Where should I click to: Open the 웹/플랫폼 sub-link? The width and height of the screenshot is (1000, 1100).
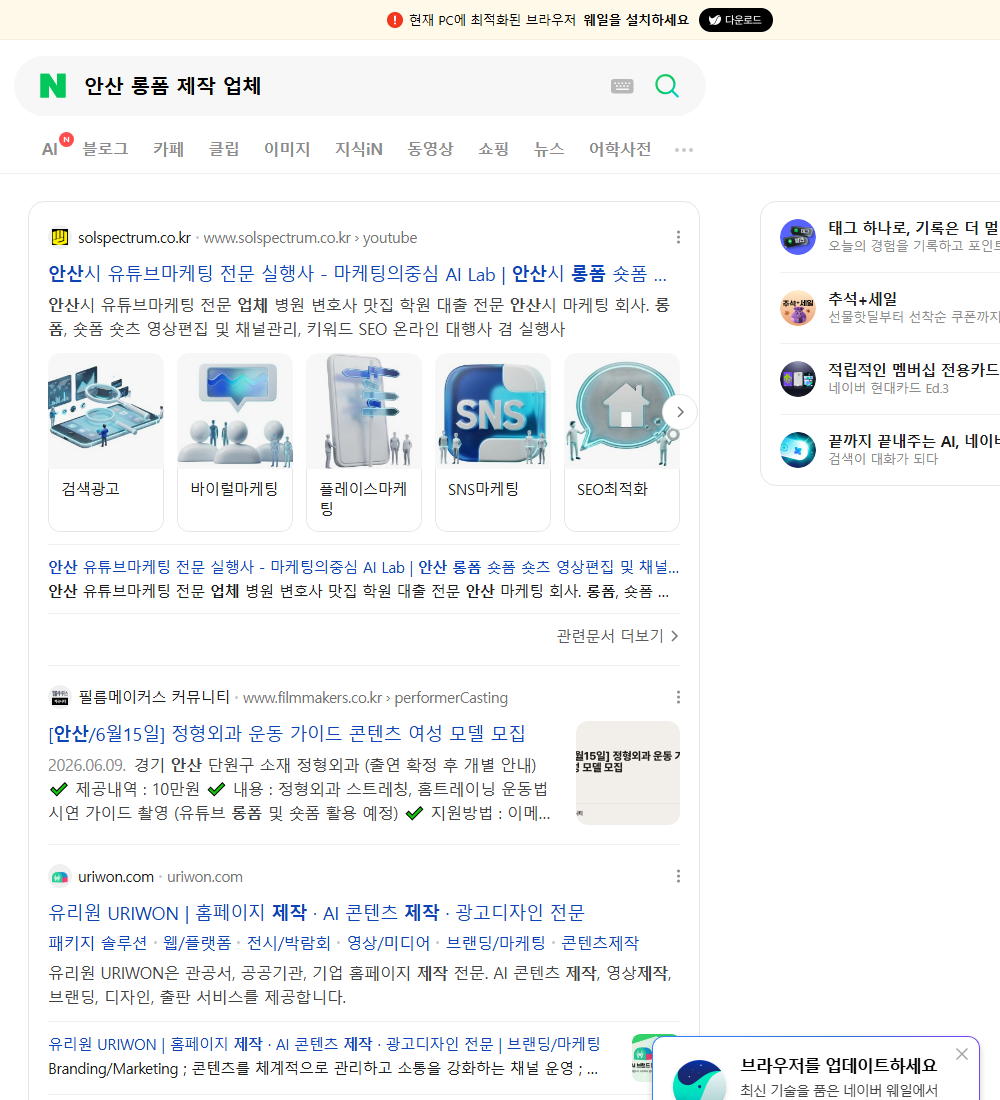click(x=197, y=943)
